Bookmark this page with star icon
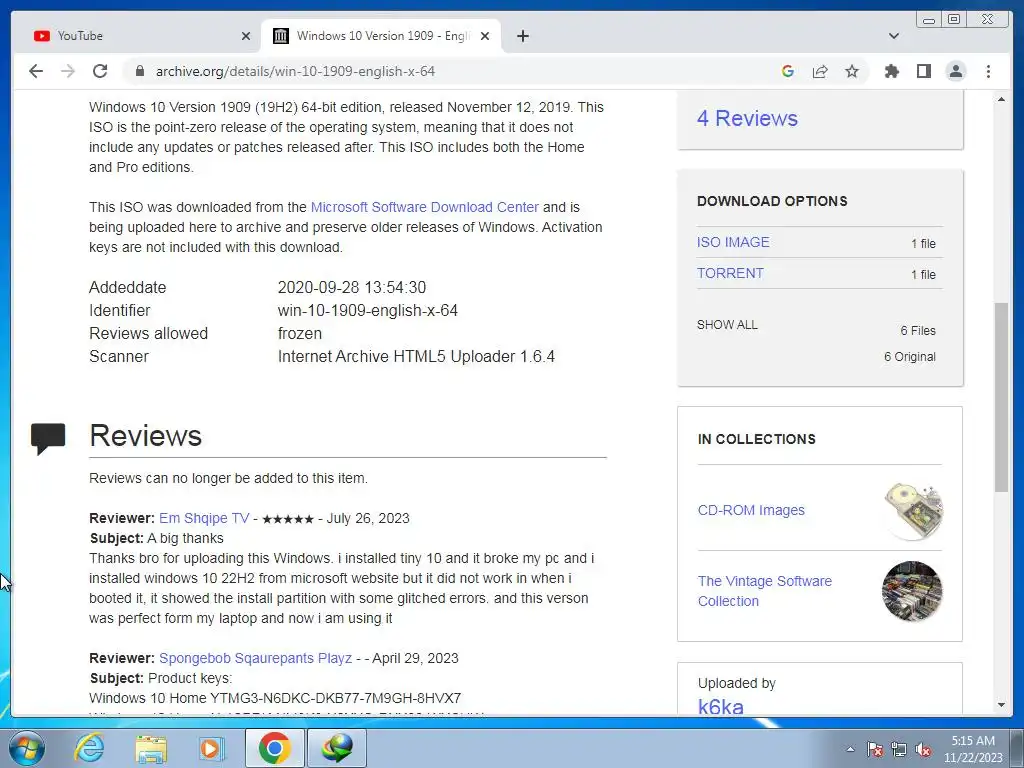This screenshot has width=1024, height=768. pos(852,71)
